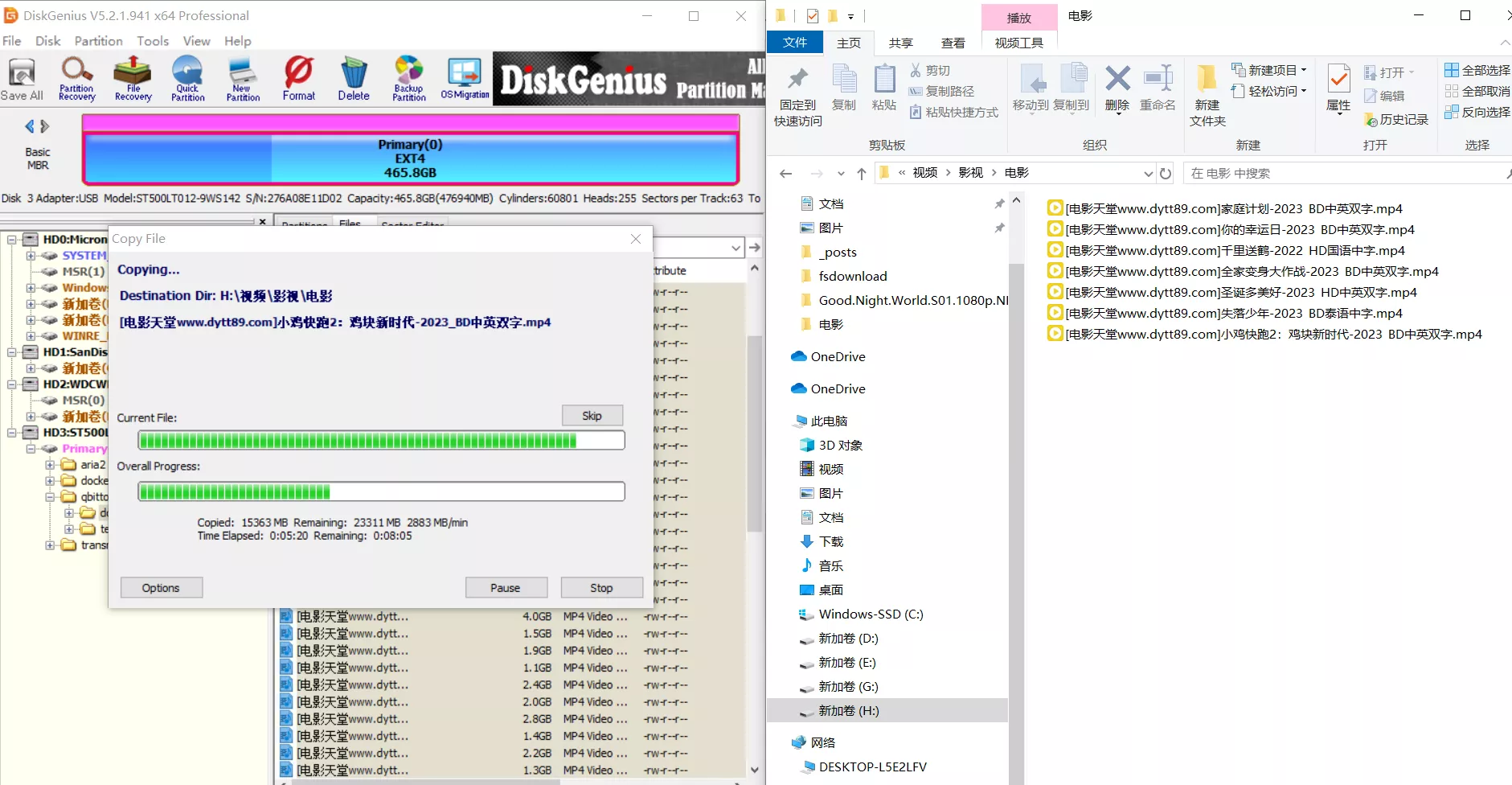Create a new folder via Explorer ribbon

pos(1207,96)
